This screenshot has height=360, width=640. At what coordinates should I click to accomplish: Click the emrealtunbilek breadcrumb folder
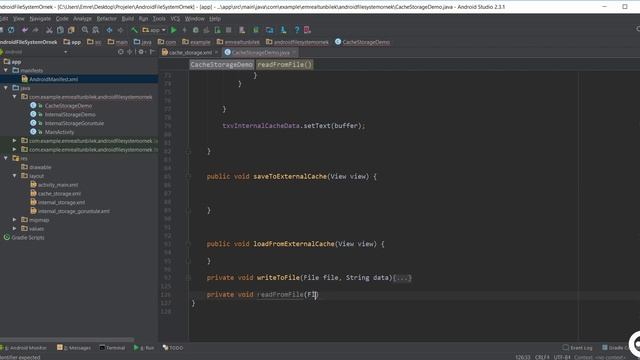click(238, 42)
